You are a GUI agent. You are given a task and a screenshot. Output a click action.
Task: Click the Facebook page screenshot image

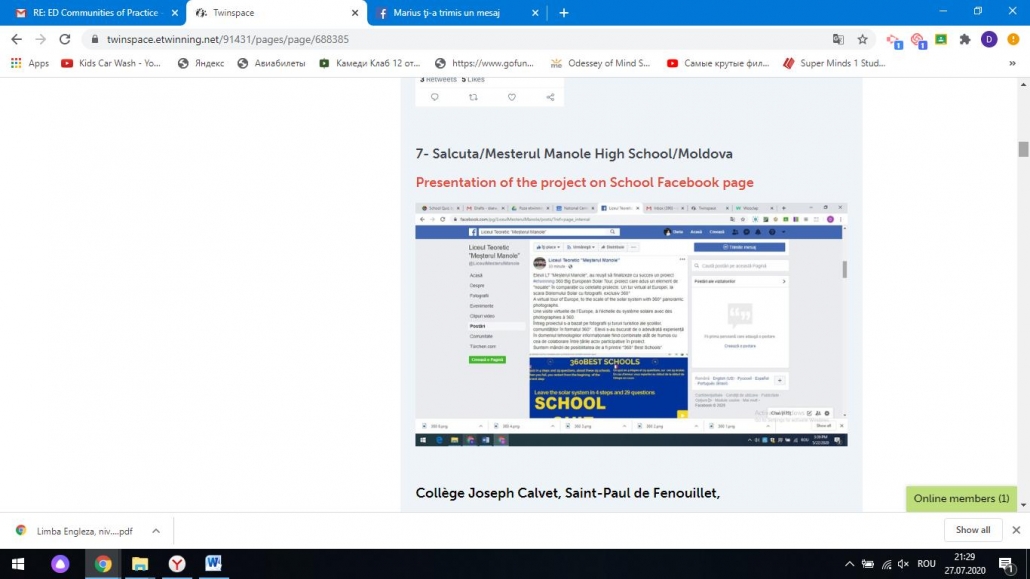(631, 325)
